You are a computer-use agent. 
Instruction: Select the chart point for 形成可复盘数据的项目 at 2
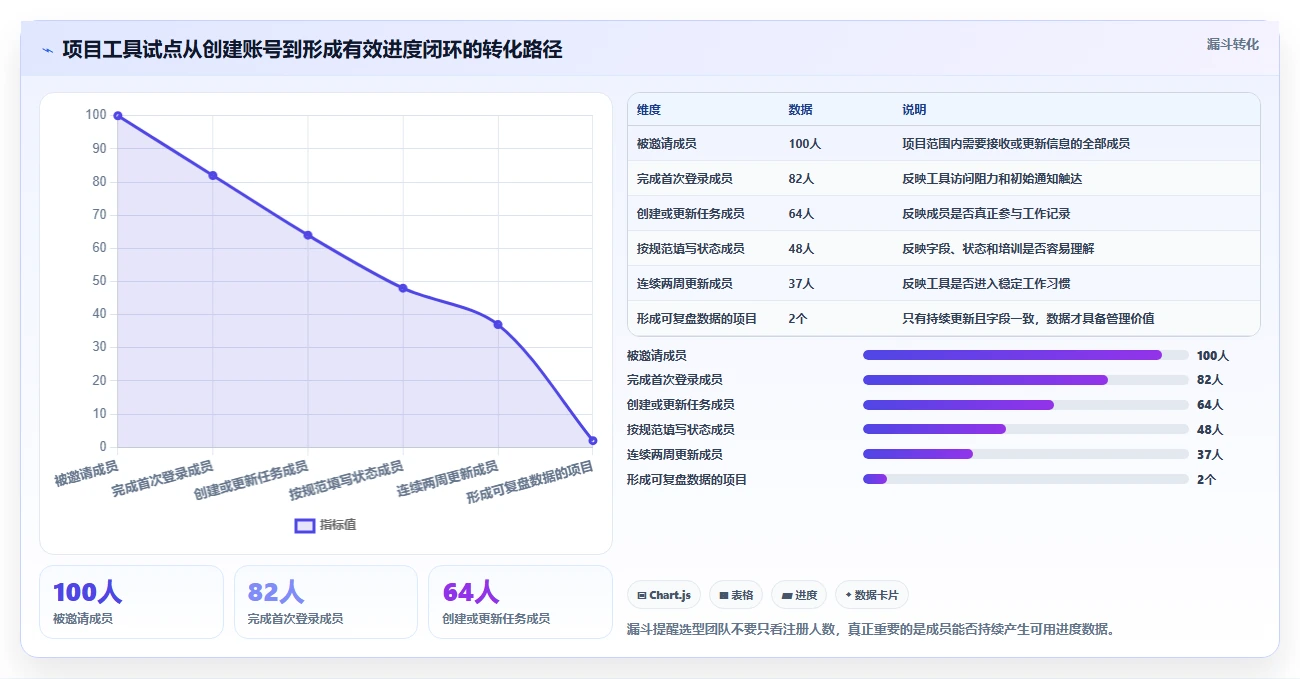(593, 441)
